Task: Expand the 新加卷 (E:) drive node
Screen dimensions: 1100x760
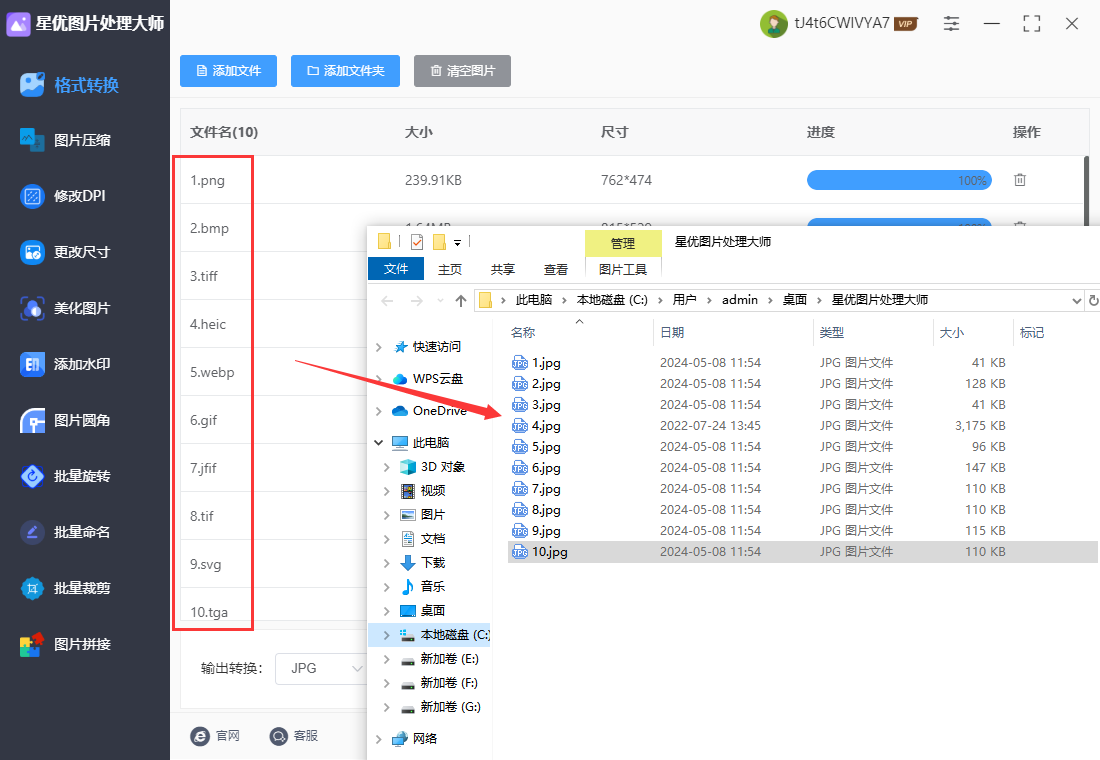Action: click(387, 659)
